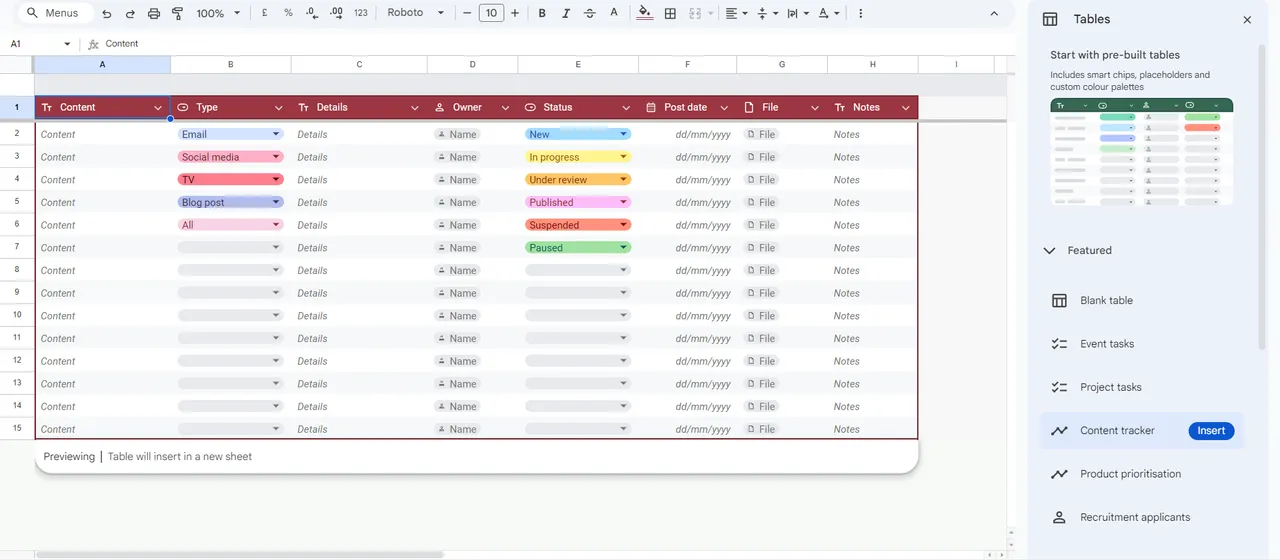Select the Blank table template
The image size is (1280, 560).
point(1142,301)
